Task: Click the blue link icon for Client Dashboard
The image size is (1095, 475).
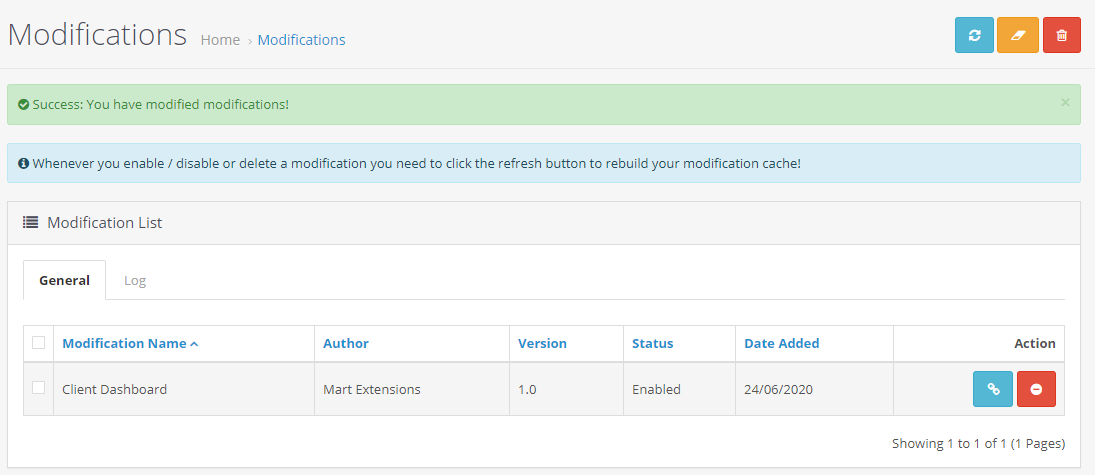Action: 993,389
